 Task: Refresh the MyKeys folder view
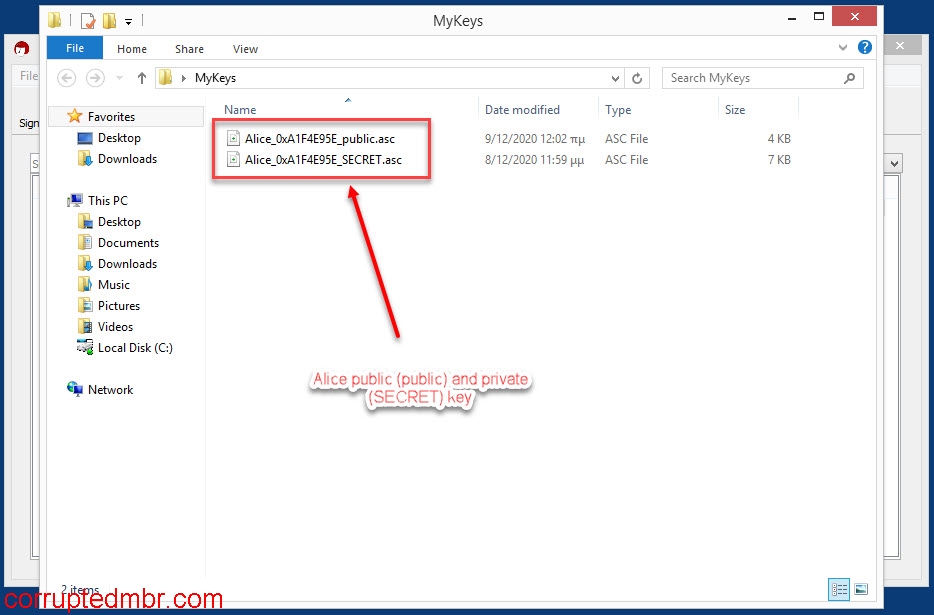coord(637,78)
